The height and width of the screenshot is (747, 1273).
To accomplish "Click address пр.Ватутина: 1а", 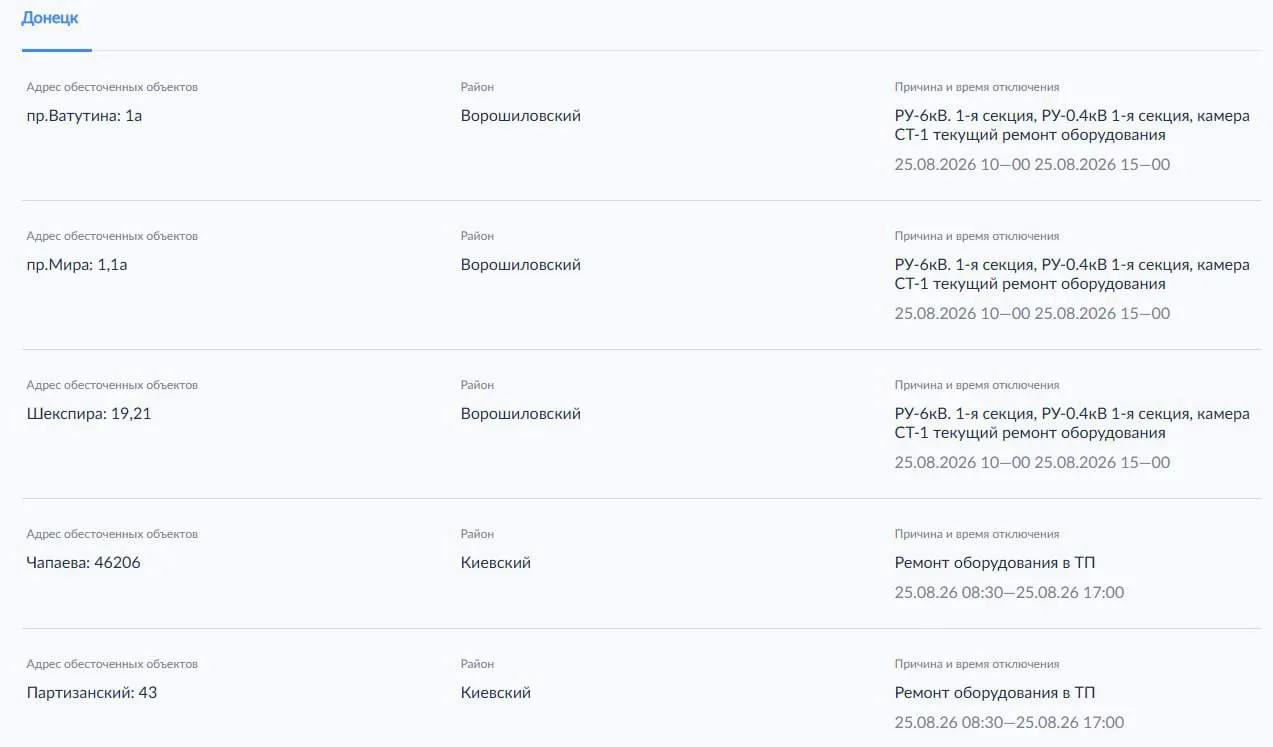I will point(84,116).
